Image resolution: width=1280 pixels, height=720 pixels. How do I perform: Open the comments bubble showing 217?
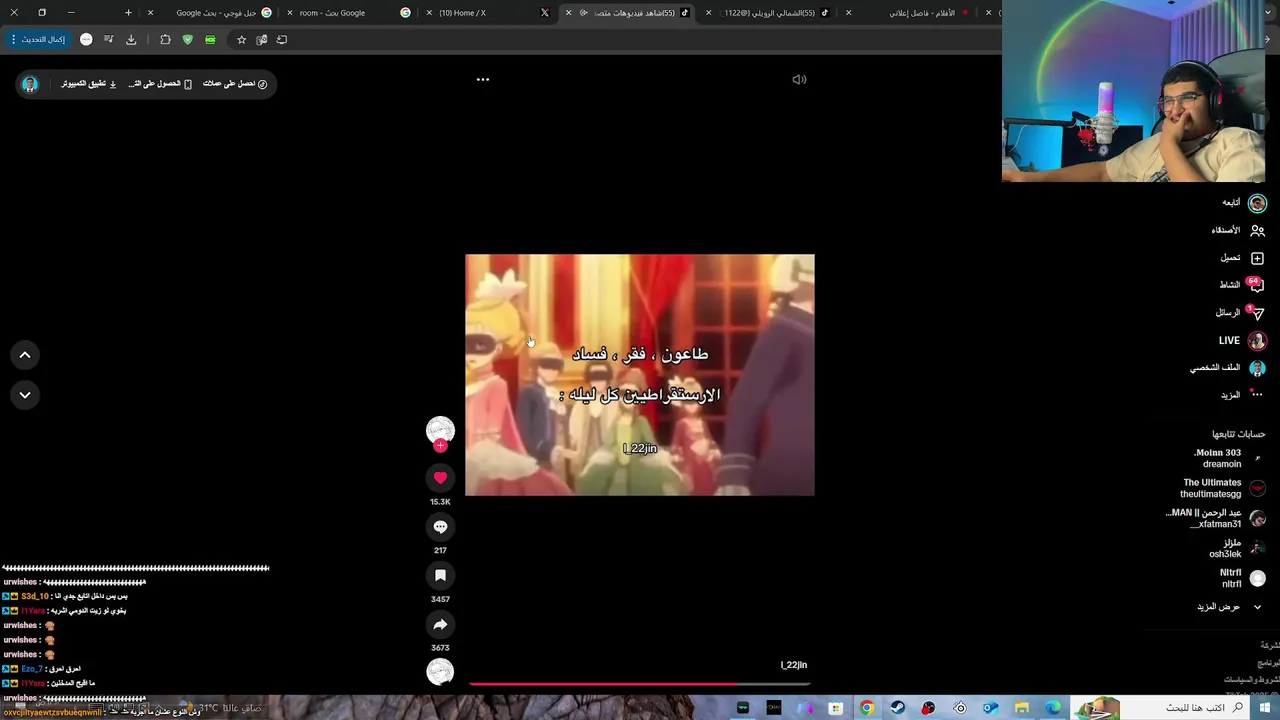(x=440, y=527)
